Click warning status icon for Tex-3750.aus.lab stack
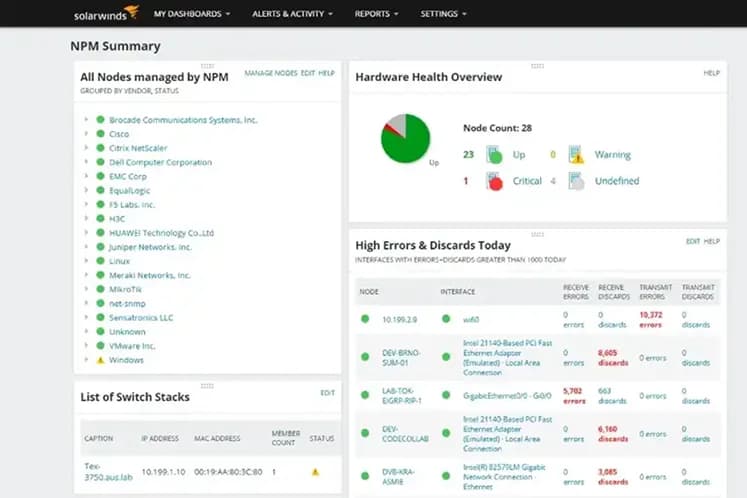The image size is (747, 498). pyautogui.click(x=315, y=472)
